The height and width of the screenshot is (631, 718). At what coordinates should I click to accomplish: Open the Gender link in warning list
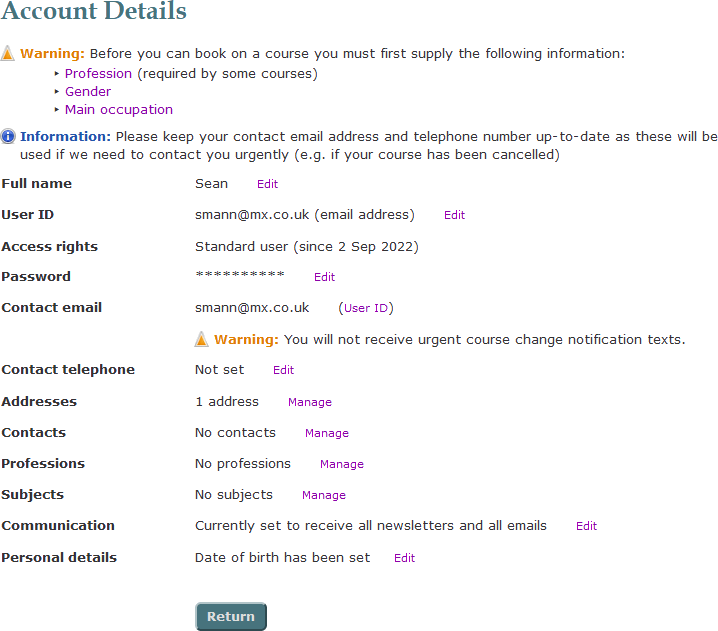pyautogui.click(x=88, y=92)
